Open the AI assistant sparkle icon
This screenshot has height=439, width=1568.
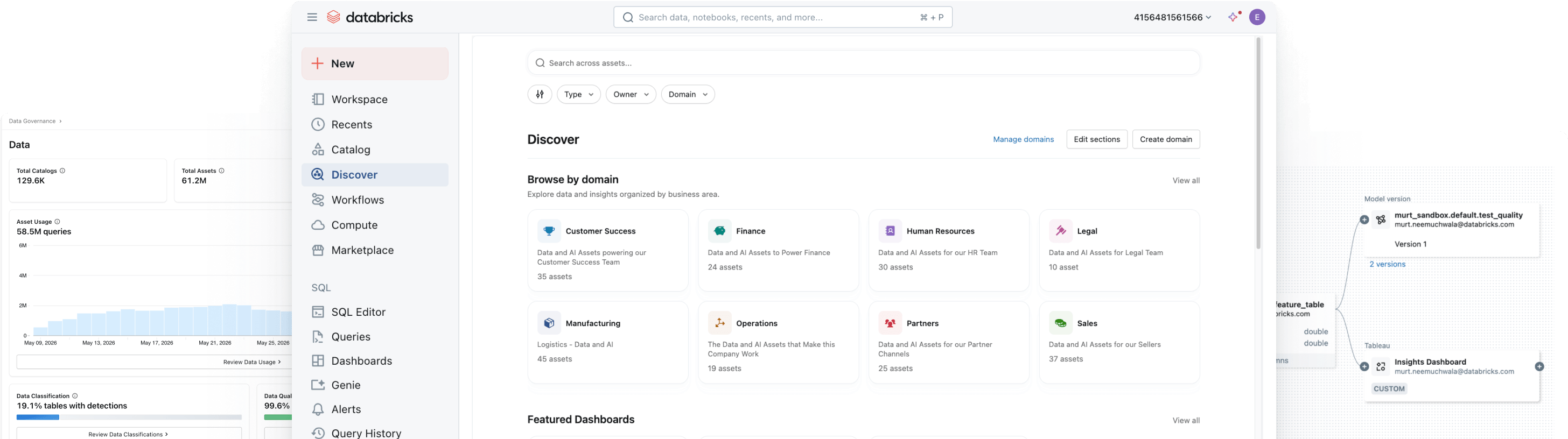1234,17
